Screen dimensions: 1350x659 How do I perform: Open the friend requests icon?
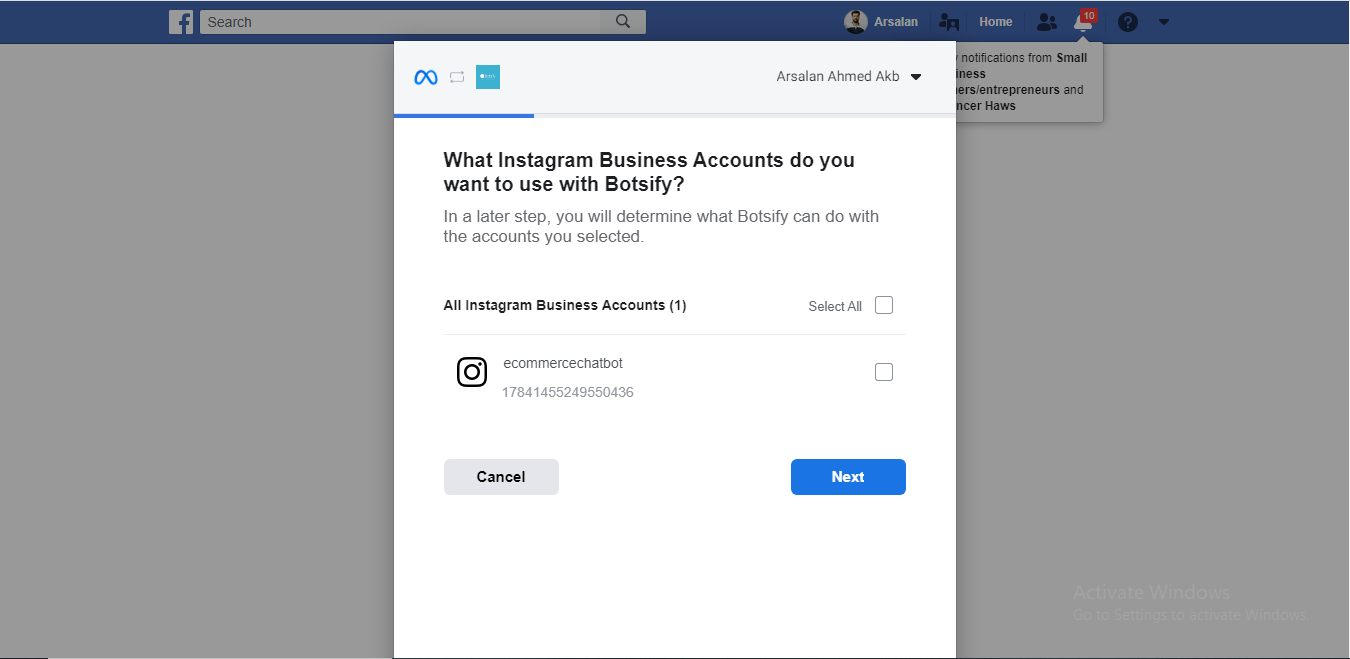pyautogui.click(x=1046, y=22)
